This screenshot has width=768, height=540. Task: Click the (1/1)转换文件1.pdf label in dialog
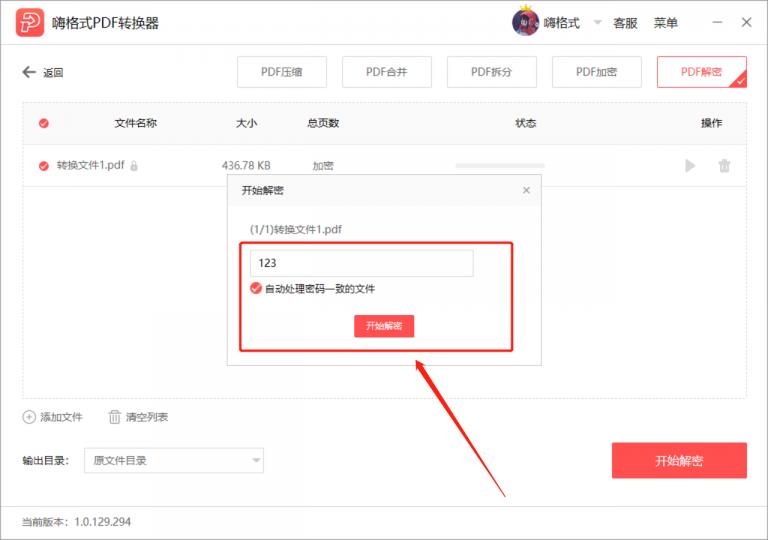(296, 229)
